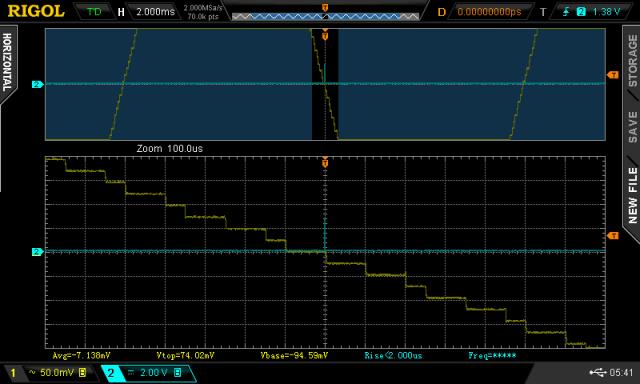The image size is (640, 384).
Task: Click channel 2 trigger source badge
Action: tap(581, 11)
